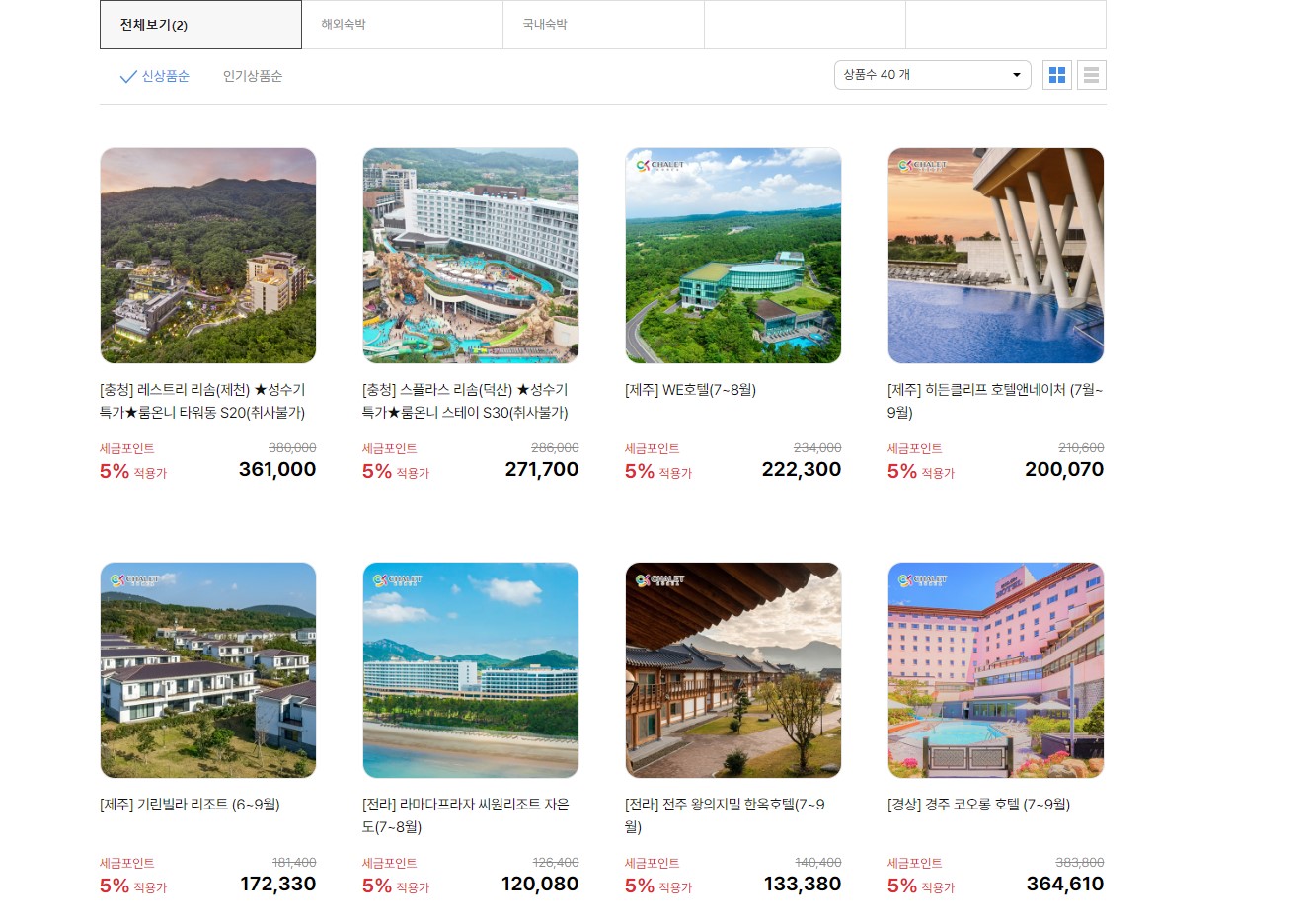The image size is (1310, 924).
Task: Select the 해외숙박 tab
Action: coord(403,25)
